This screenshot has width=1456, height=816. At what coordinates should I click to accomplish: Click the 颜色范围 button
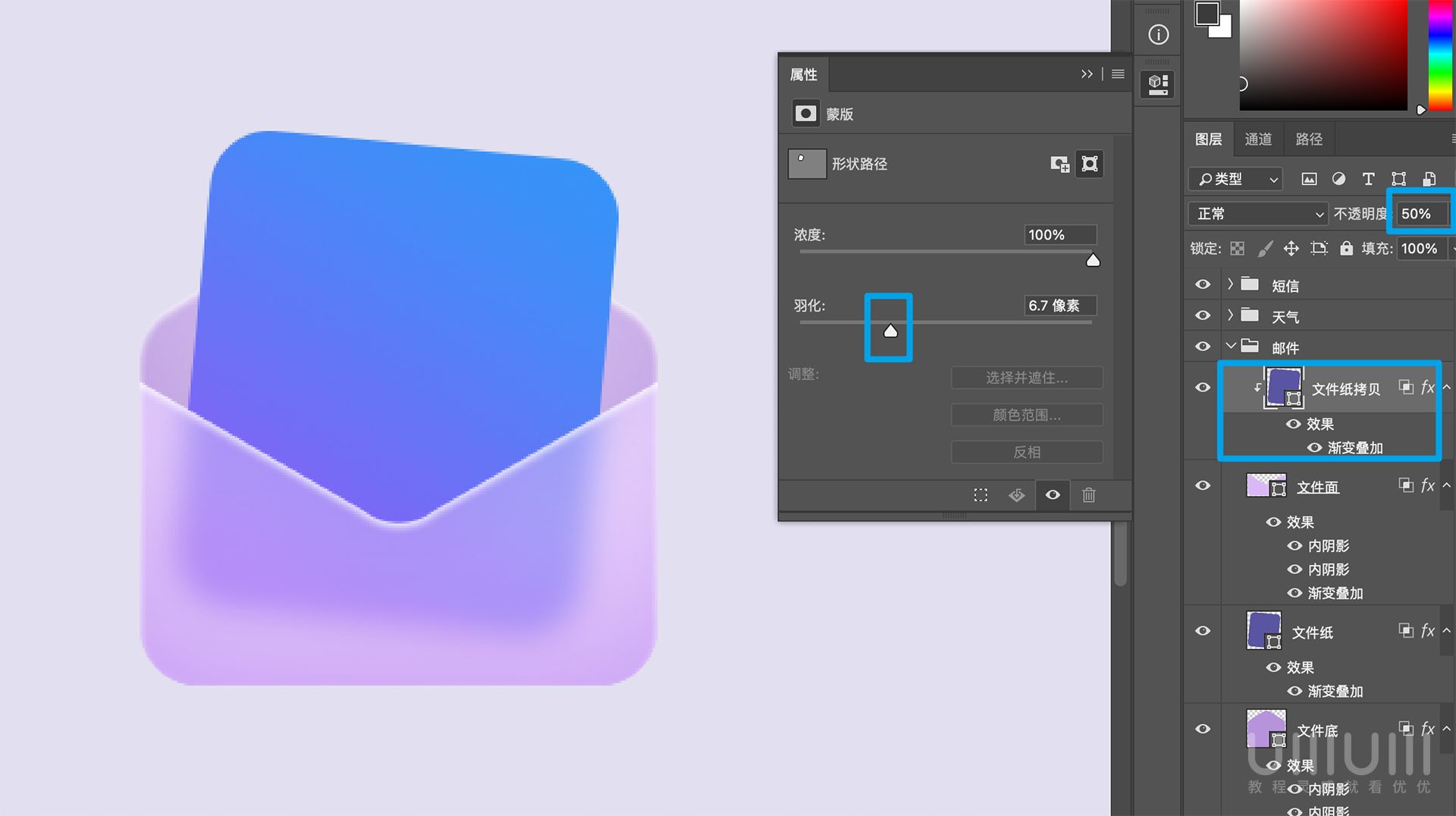[x=1027, y=415]
